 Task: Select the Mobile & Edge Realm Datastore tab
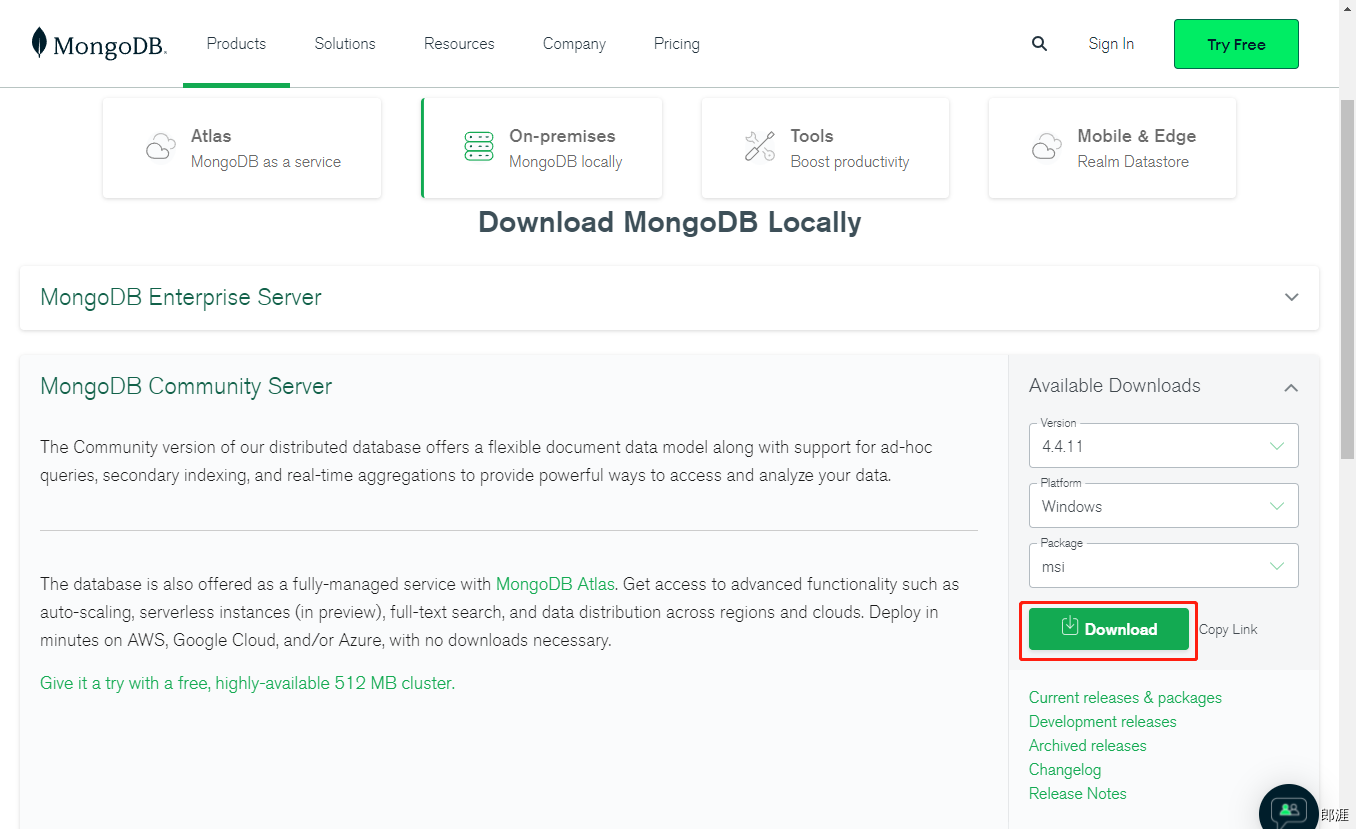click(1112, 148)
